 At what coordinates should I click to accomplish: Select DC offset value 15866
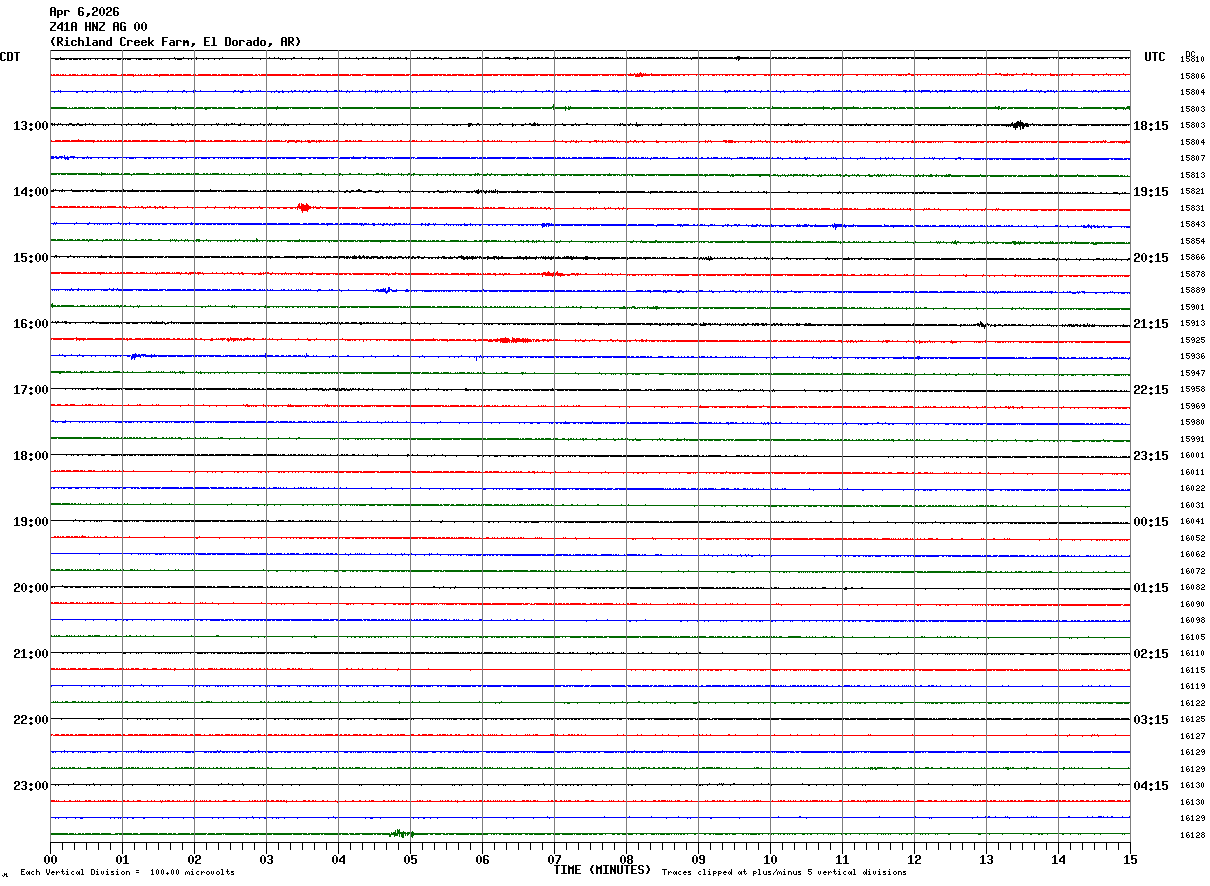(1192, 257)
